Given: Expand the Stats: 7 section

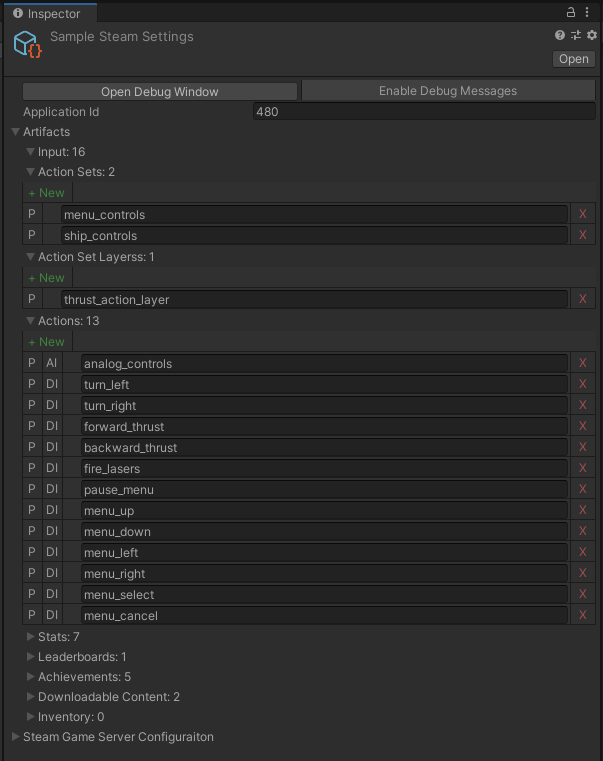Looking at the screenshot, I should pos(31,636).
